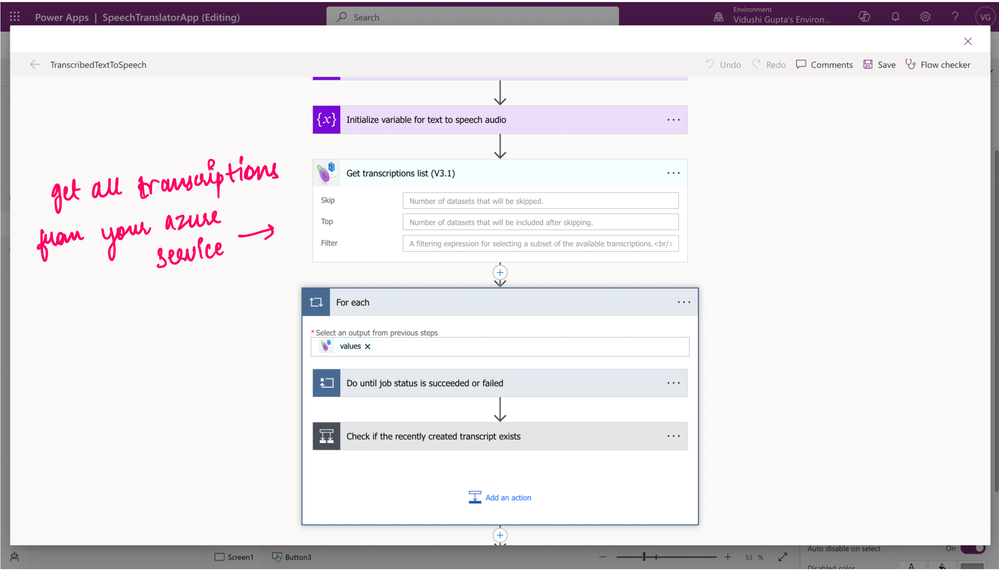Open the Copilot icon in header
The height and width of the screenshot is (570, 999).
point(864,17)
